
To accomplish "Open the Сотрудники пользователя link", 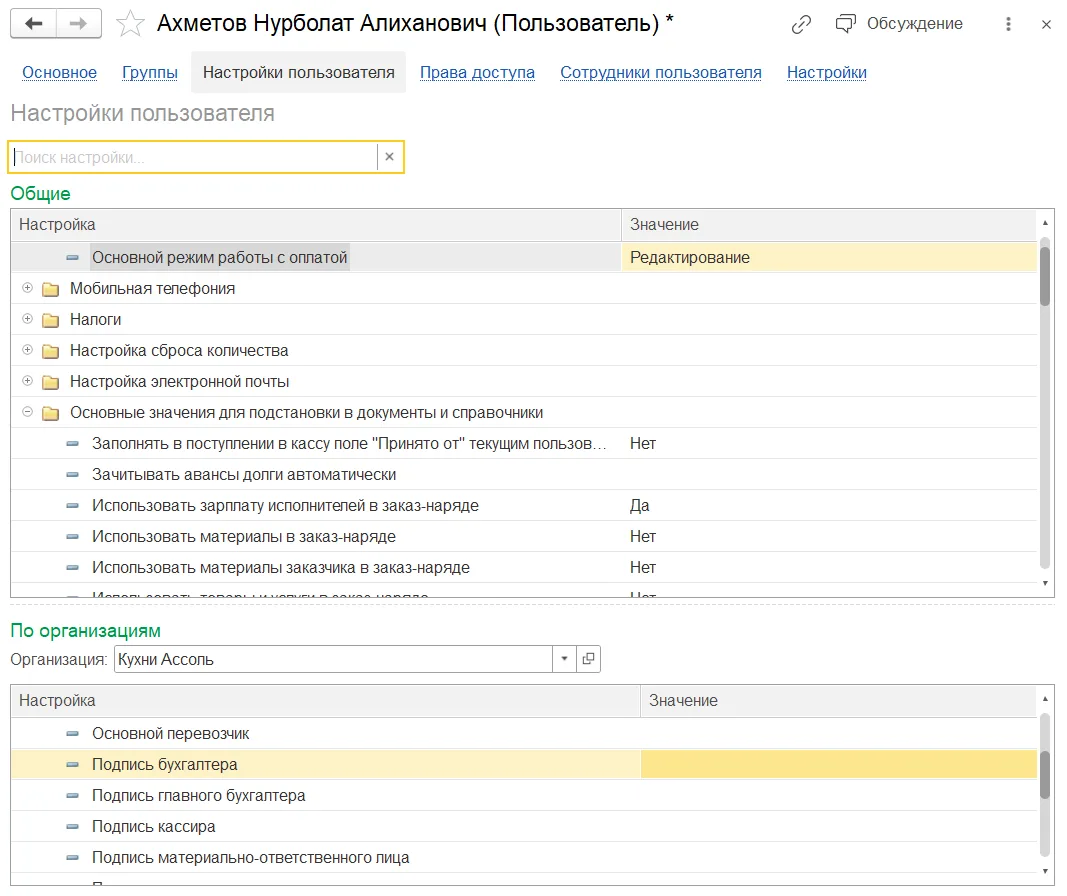I will [661, 72].
